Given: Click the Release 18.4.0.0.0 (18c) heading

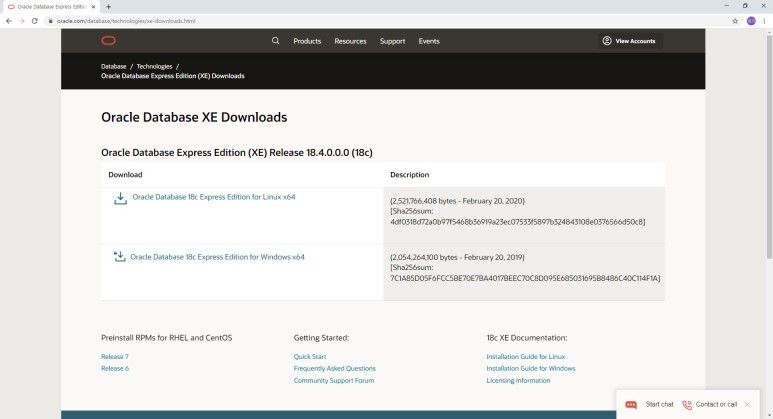Looking at the screenshot, I should tap(237, 152).
